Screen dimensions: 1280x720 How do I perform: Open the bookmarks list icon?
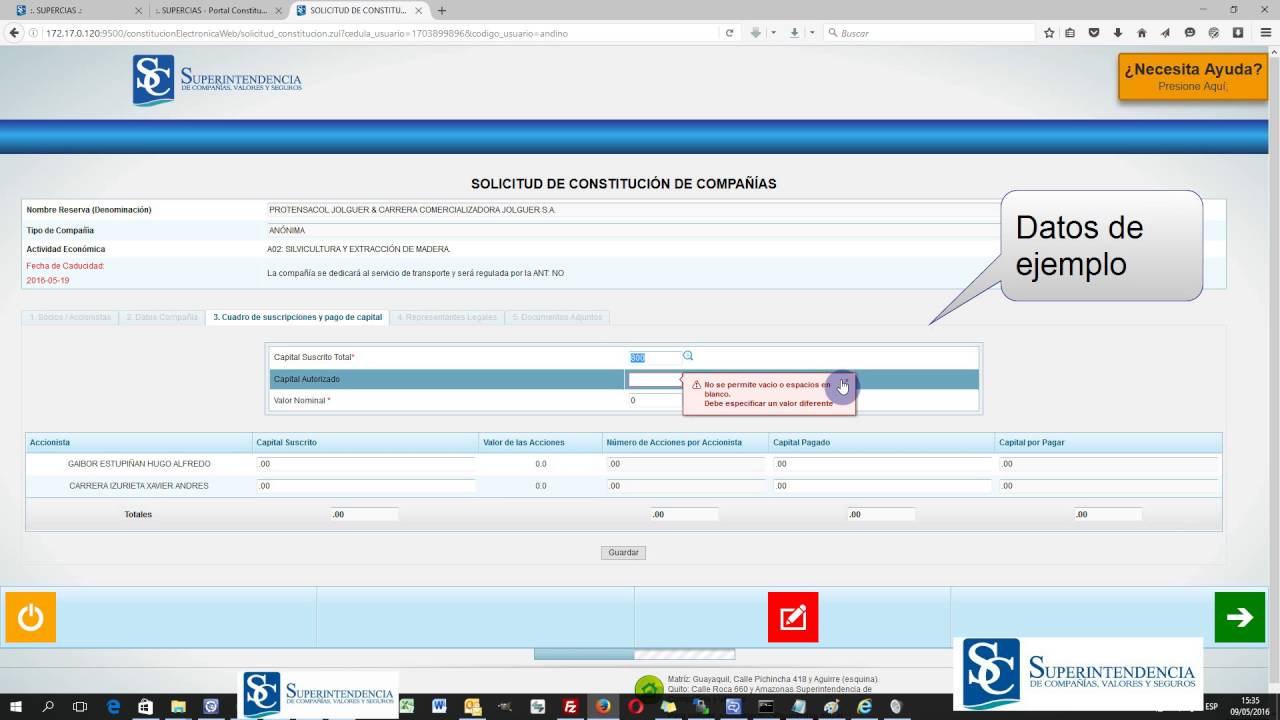pos(1070,33)
